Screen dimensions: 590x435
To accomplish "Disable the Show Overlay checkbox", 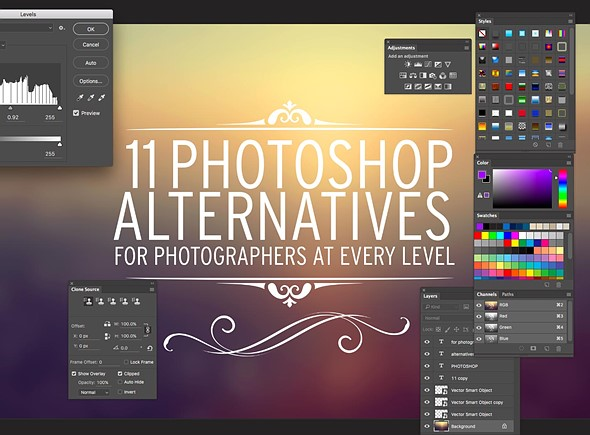I will [74, 374].
